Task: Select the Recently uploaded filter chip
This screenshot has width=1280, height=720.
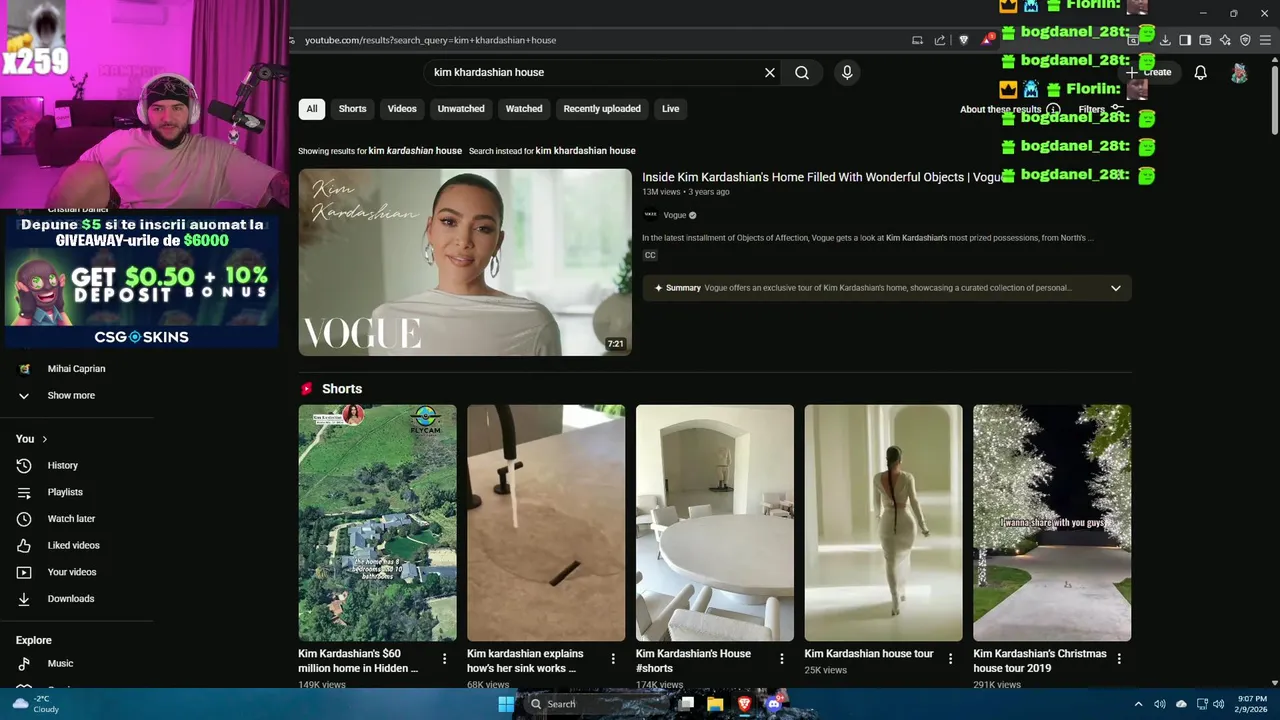Action: click(x=602, y=109)
